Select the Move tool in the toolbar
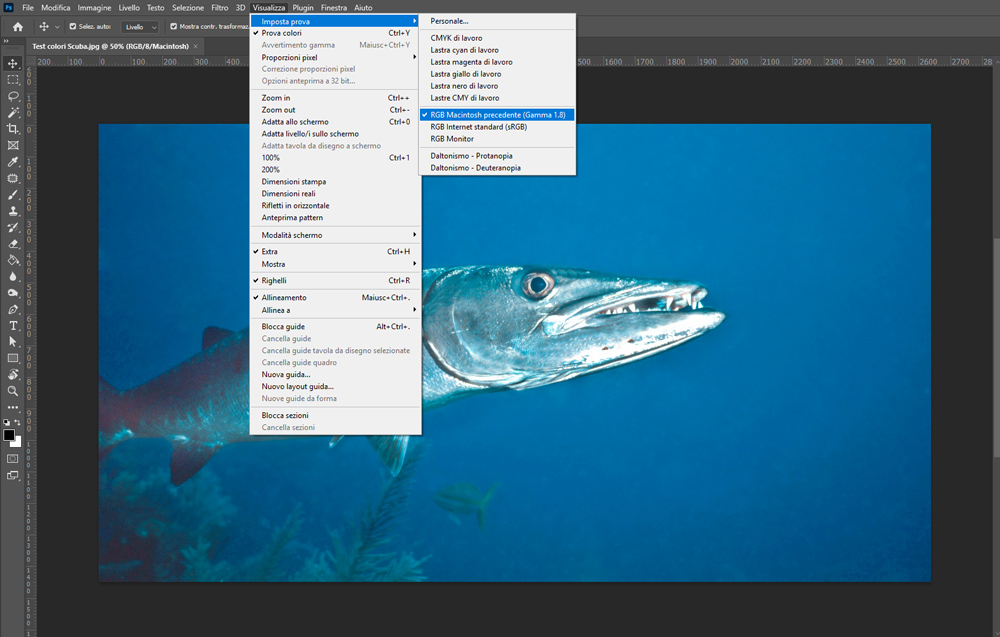This screenshot has height=637, width=1000. click(13, 63)
